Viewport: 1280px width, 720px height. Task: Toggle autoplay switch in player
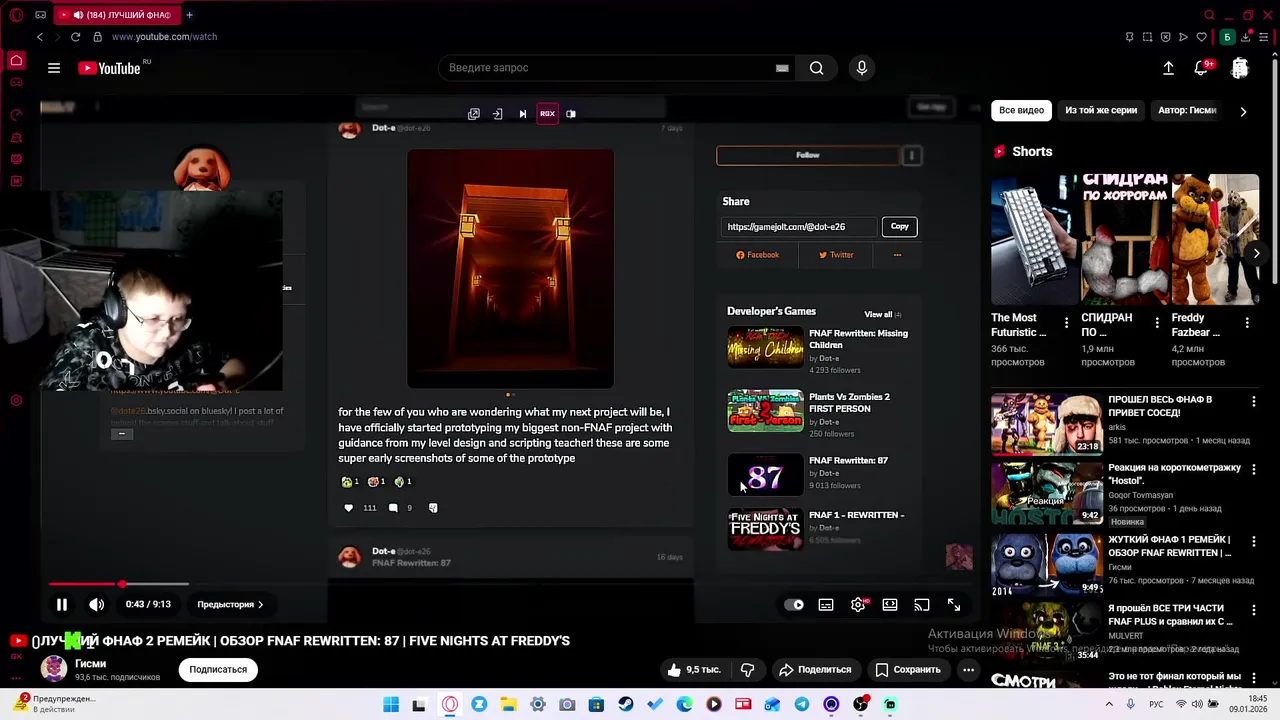click(794, 604)
